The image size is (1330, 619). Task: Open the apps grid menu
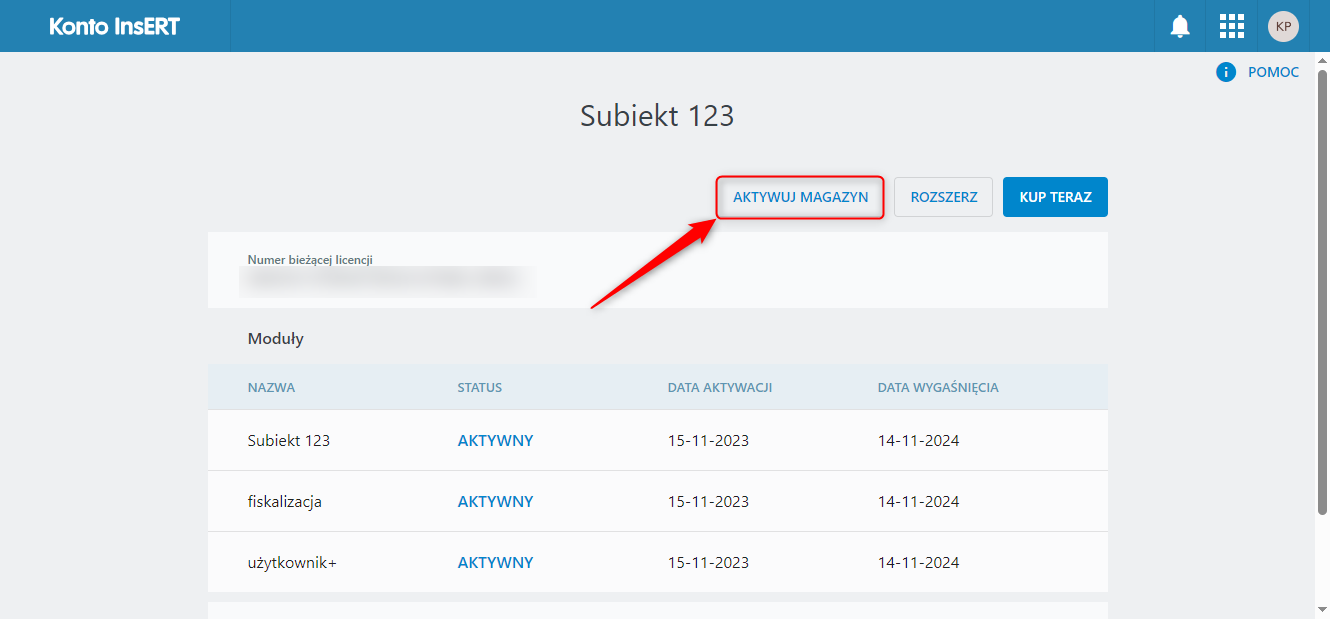point(1232,26)
